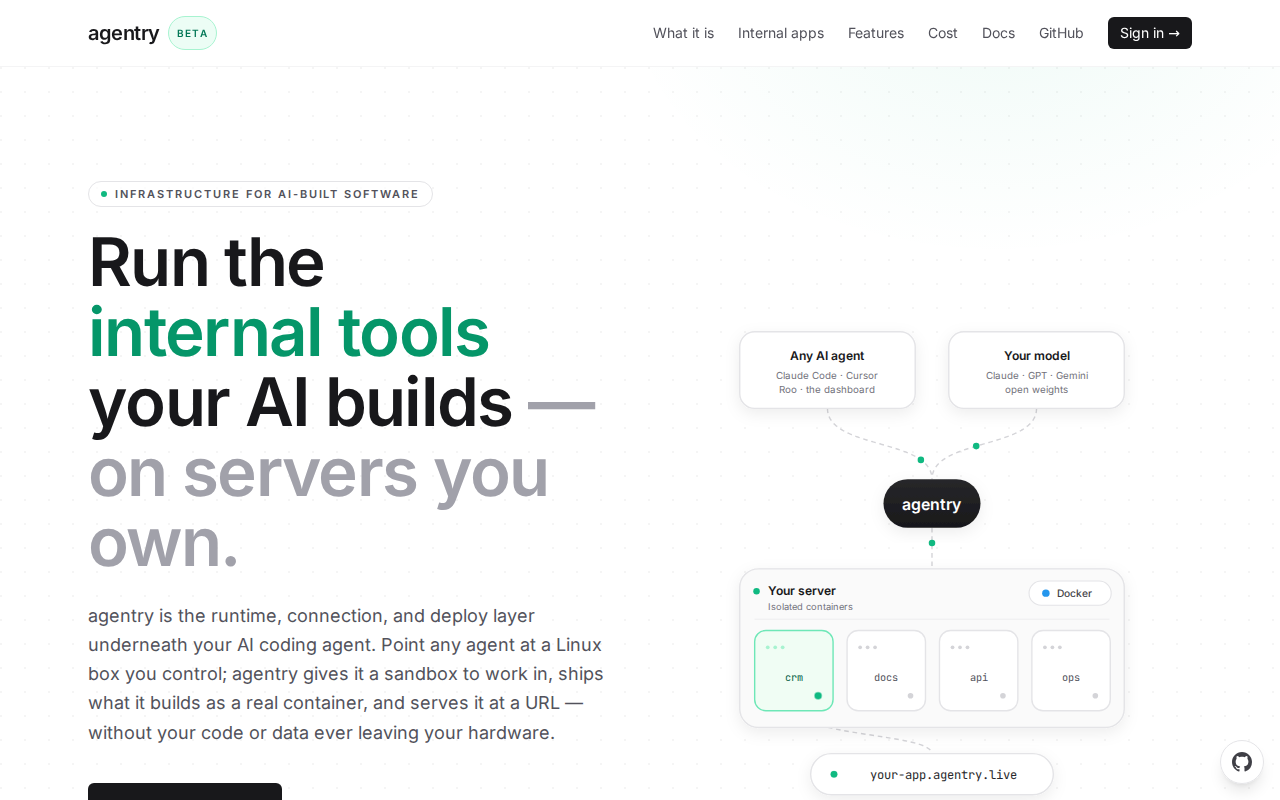Viewport: 1280px width, 800px height.
Task: Open the GitHub floating icon button
Action: (1241, 762)
